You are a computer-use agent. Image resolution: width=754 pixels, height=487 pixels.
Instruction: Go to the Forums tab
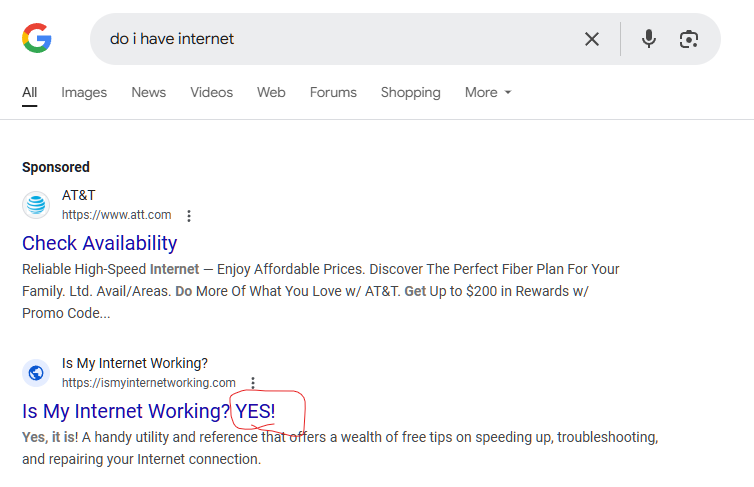pos(333,92)
